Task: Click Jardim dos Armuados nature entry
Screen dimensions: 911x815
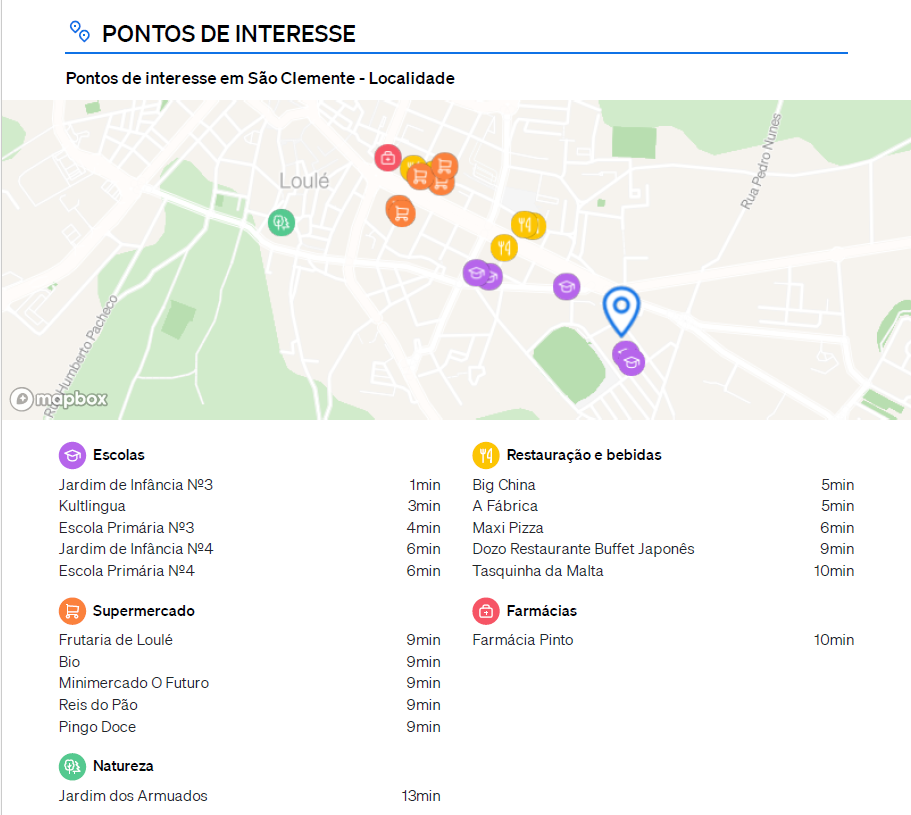Action: pyautogui.click(x=133, y=796)
